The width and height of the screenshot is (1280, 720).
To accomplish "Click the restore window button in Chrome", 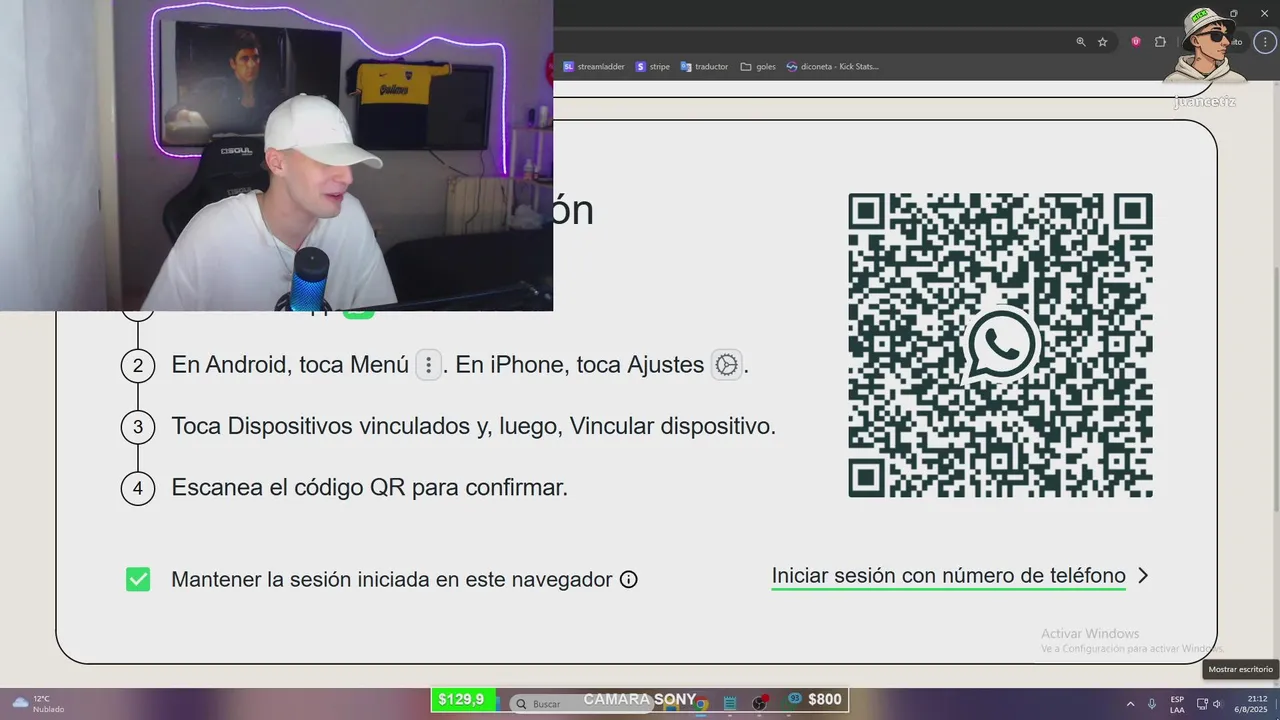I will point(1233,13).
